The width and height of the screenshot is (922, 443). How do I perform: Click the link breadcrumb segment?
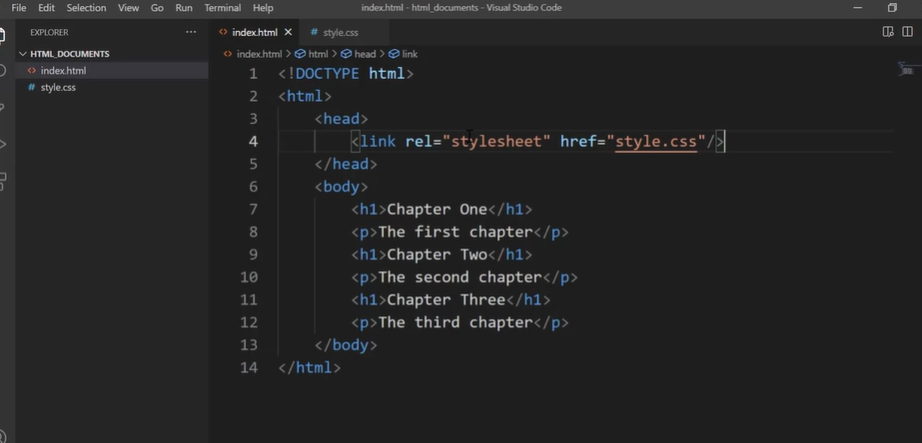point(410,54)
